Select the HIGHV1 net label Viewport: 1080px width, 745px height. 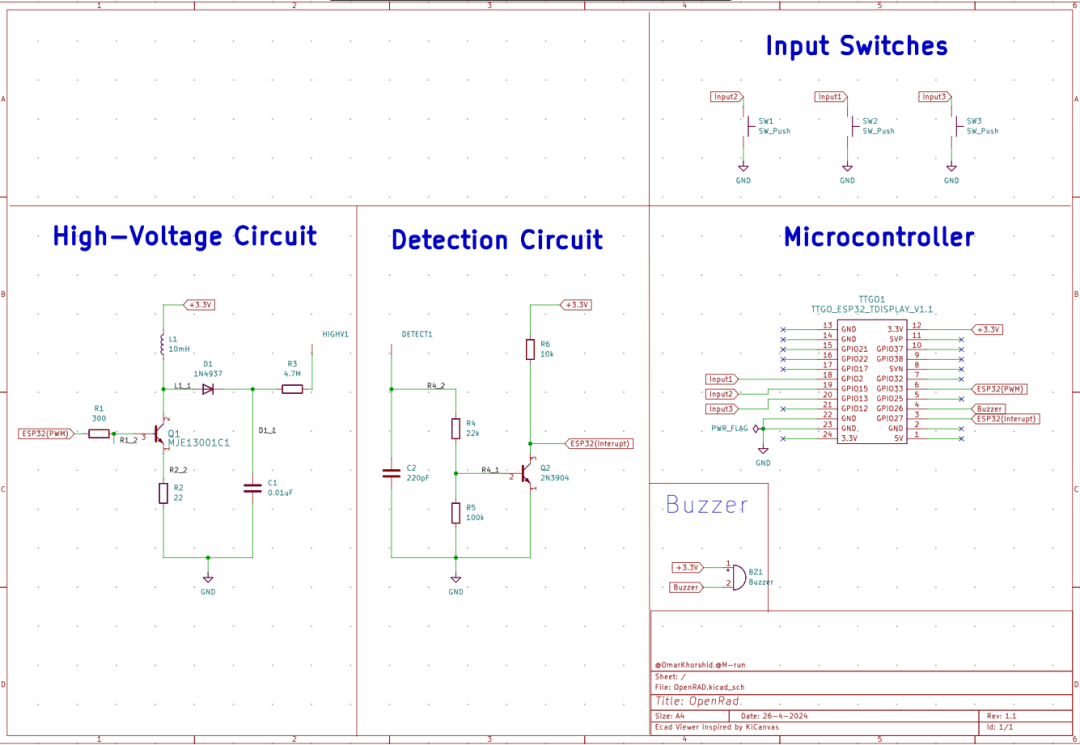(335, 335)
